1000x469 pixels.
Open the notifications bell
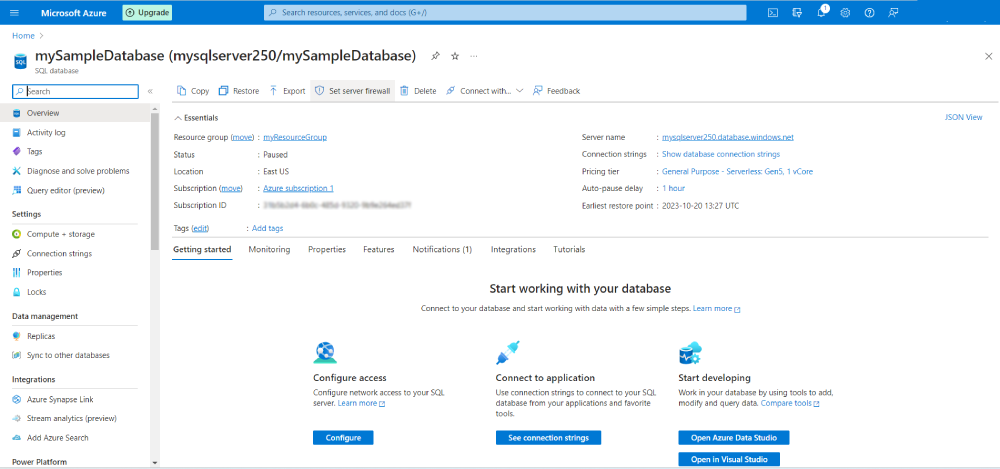(821, 12)
